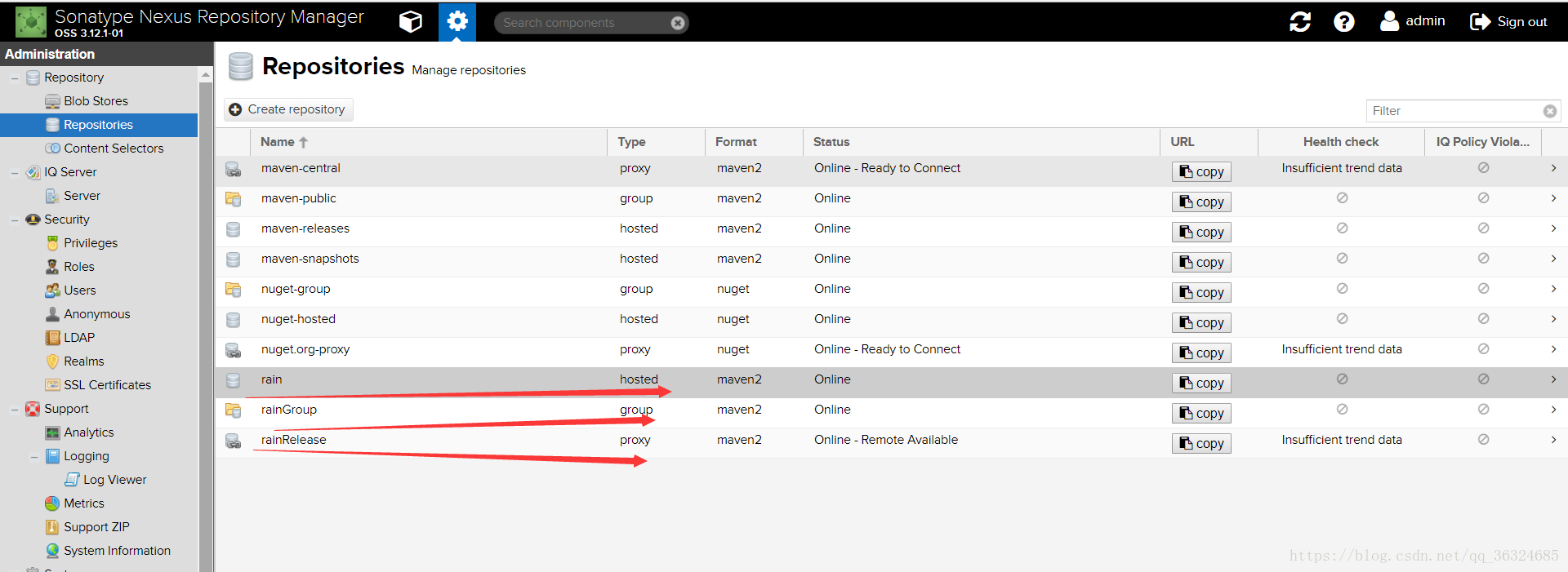Viewport: 1568px width, 572px height.
Task: Copy URL for rain repository
Action: [1201, 383]
